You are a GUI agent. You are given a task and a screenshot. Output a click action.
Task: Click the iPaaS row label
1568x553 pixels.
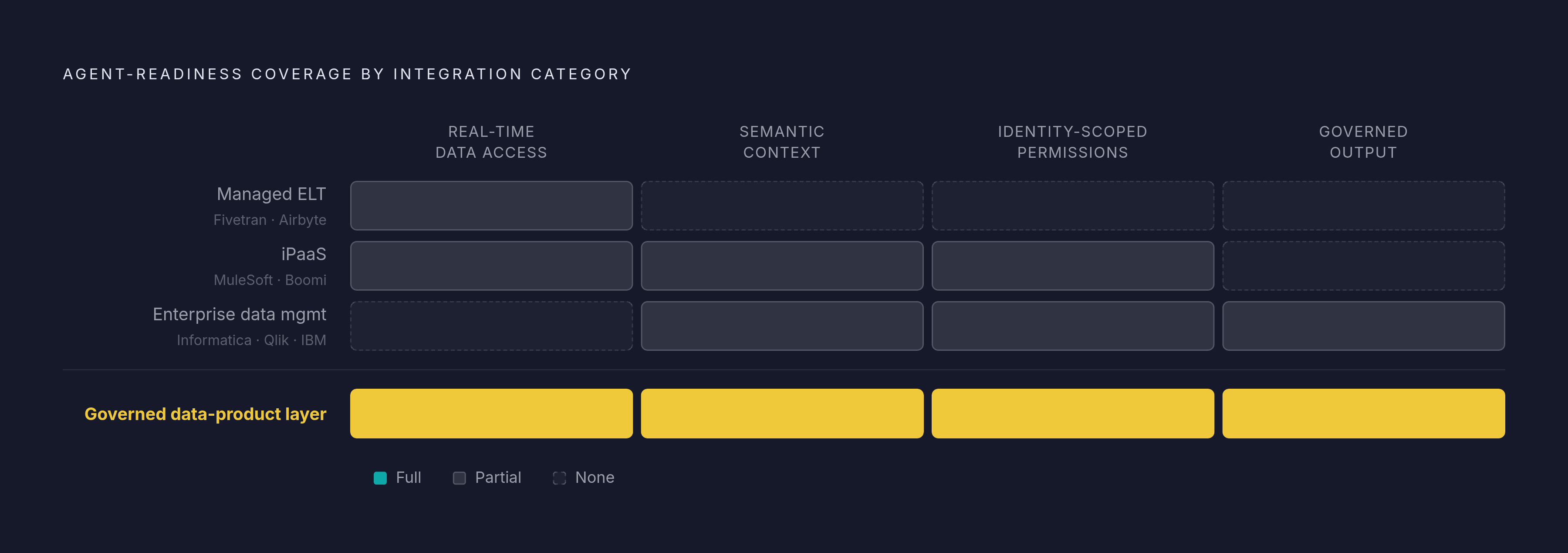304,254
